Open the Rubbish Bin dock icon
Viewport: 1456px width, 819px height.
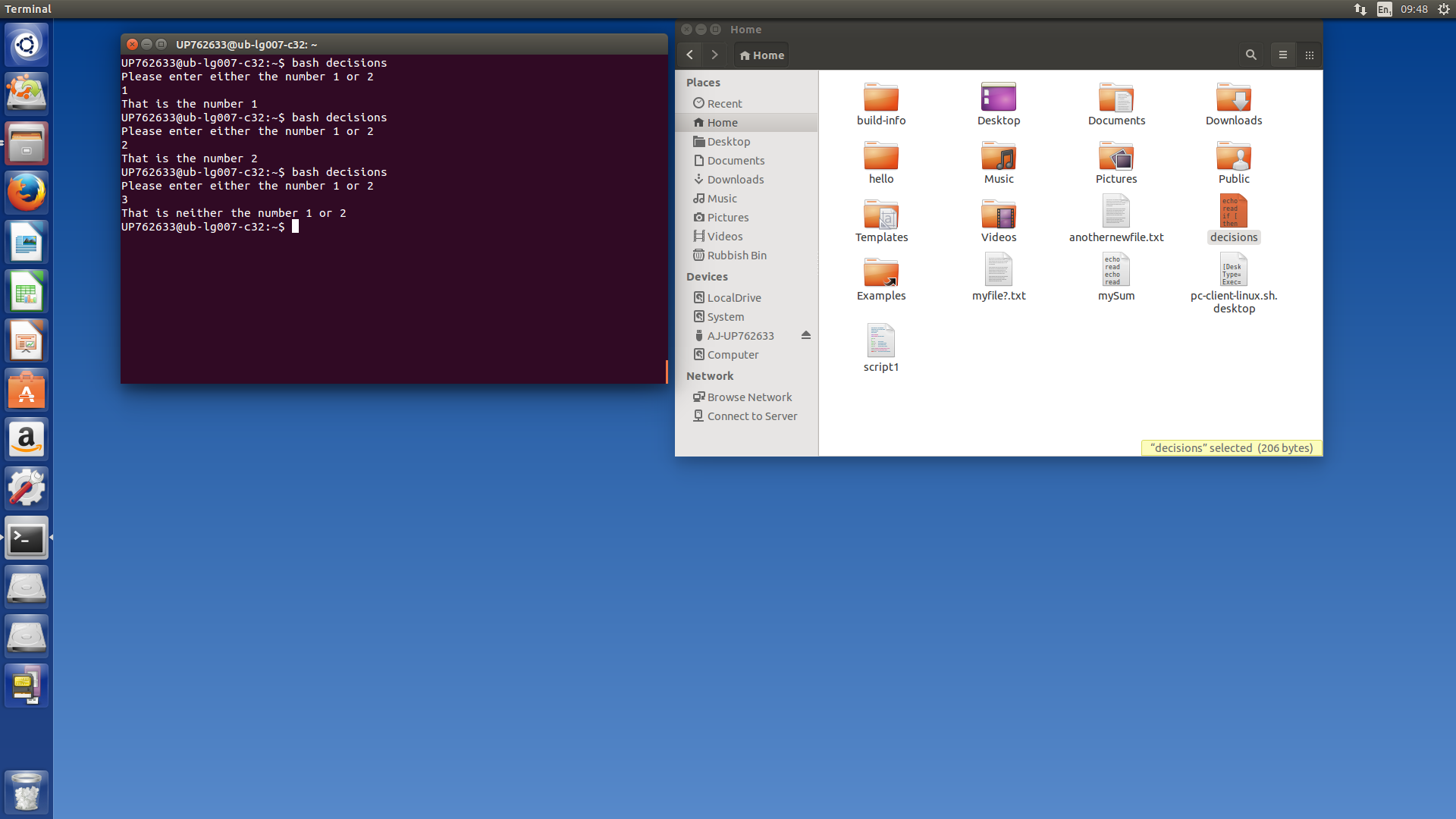click(x=27, y=792)
